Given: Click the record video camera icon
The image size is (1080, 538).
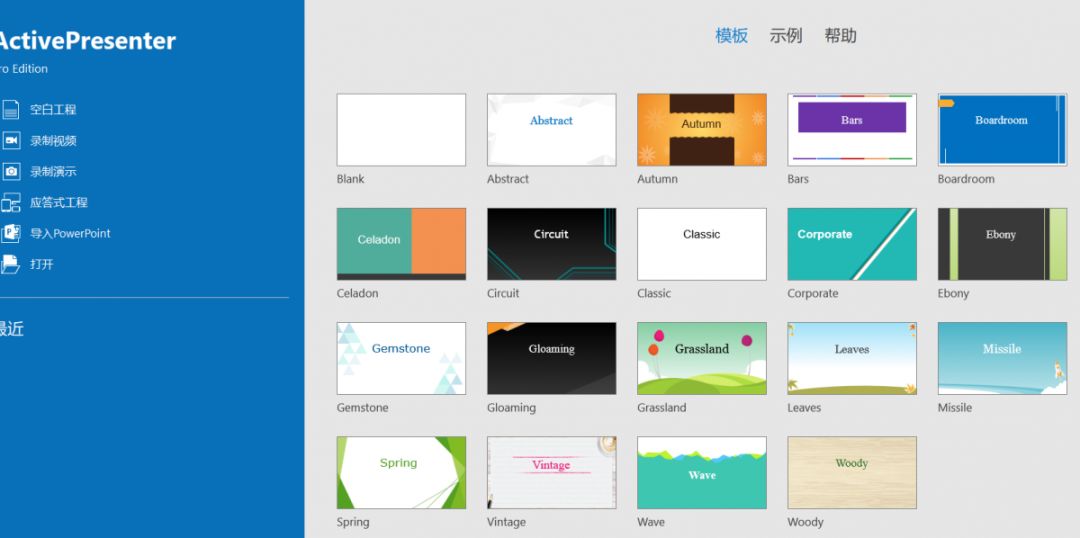Looking at the screenshot, I should pyautogui.click(x=10, y=141).
